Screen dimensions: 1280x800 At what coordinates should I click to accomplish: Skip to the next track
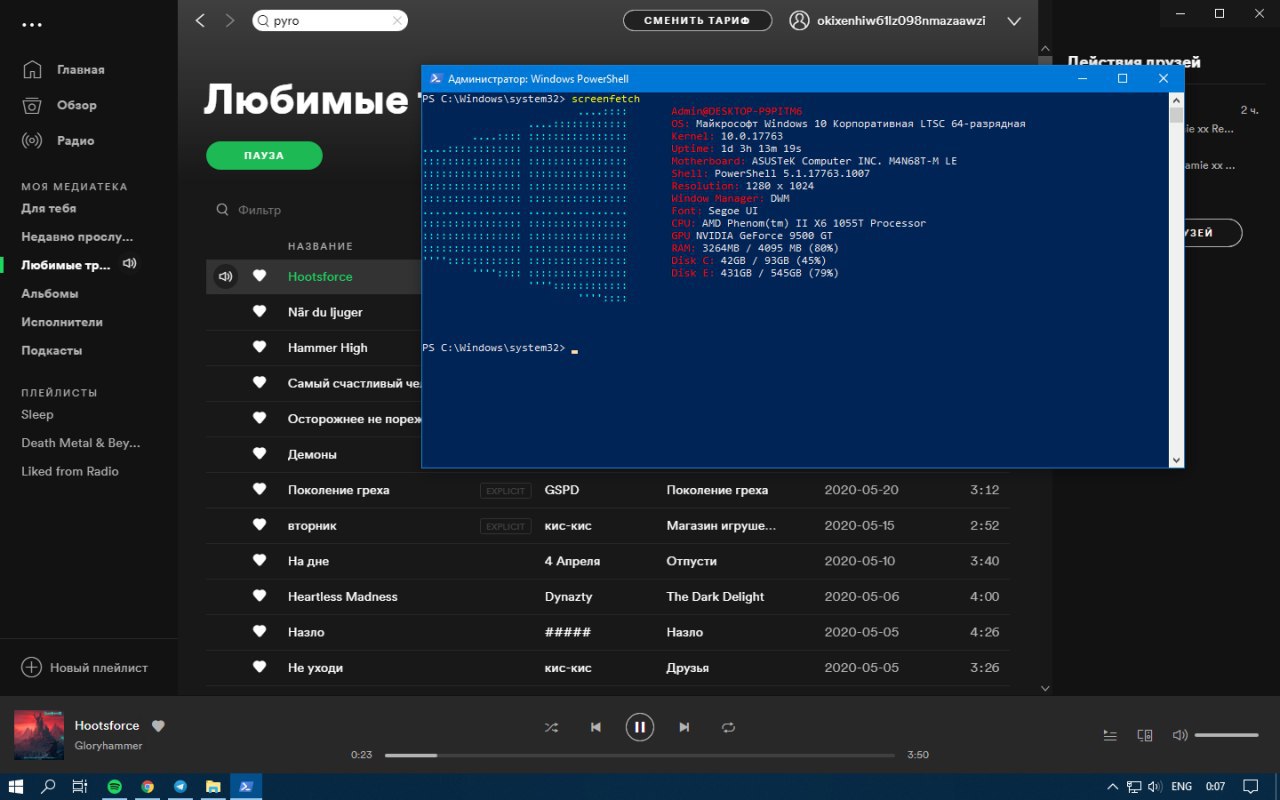click(x=684, y=727)
